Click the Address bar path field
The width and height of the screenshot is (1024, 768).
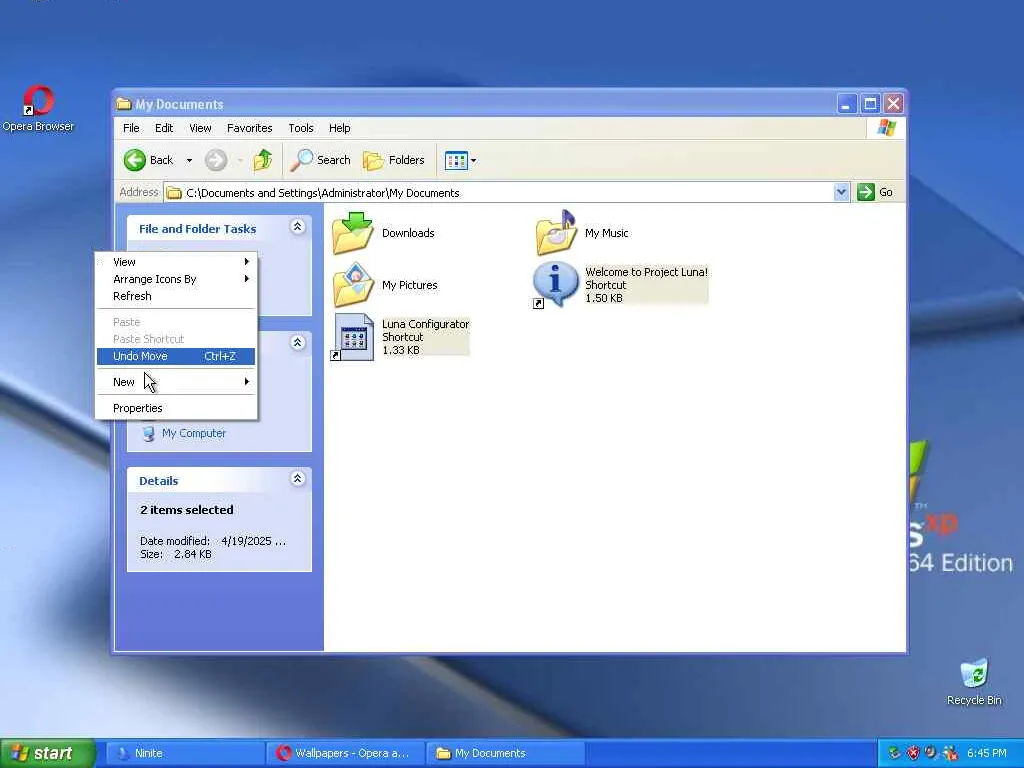499,193
